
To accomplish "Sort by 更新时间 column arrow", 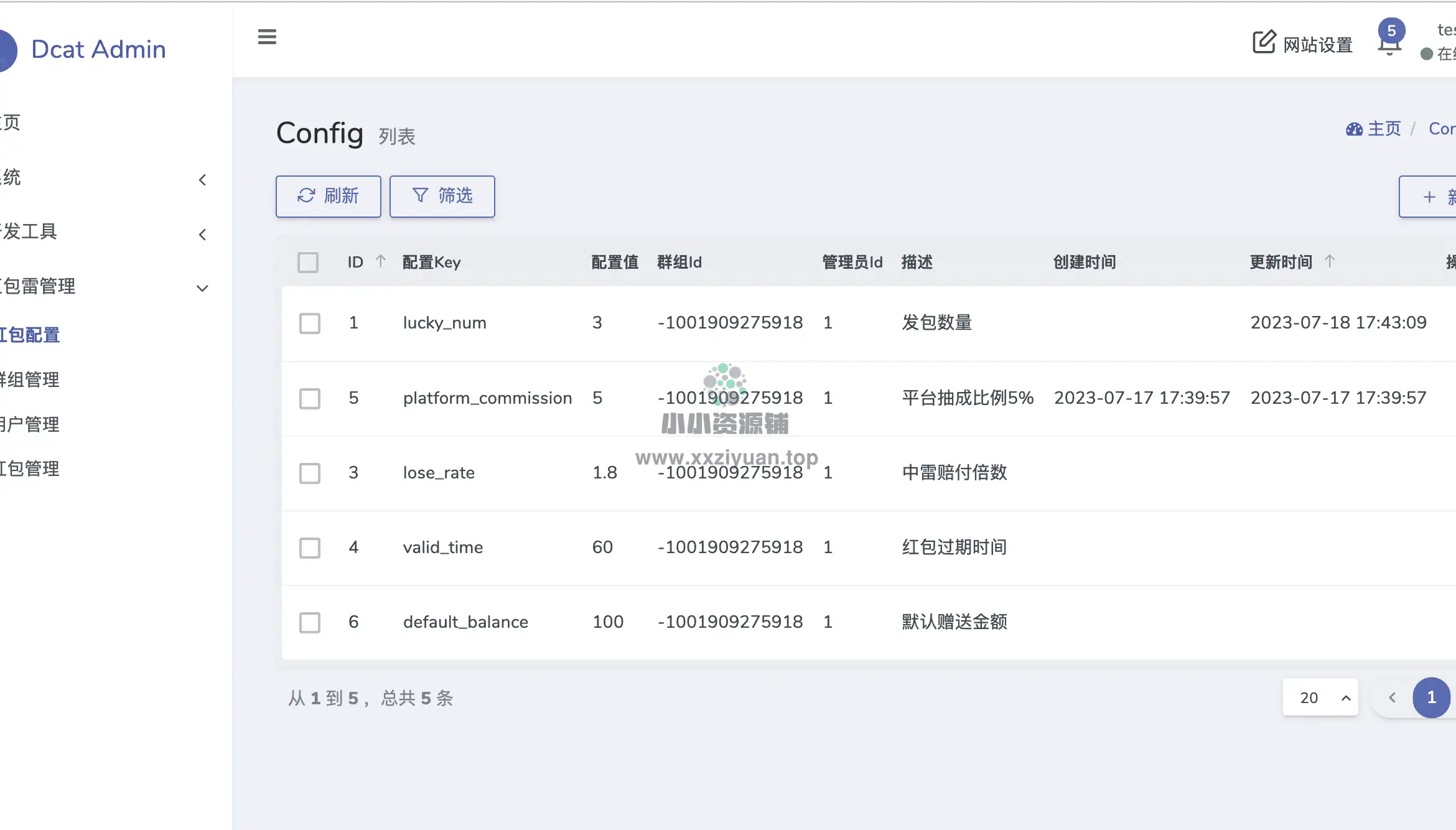I will click(x=1330, y=261).
